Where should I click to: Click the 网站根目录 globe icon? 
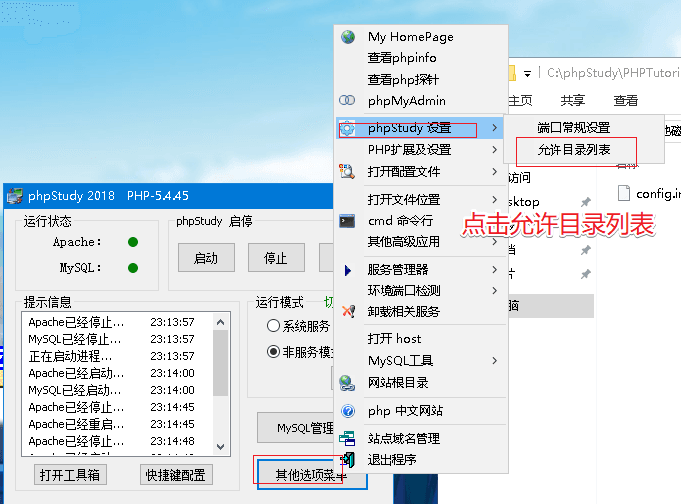tap(347, 383)
